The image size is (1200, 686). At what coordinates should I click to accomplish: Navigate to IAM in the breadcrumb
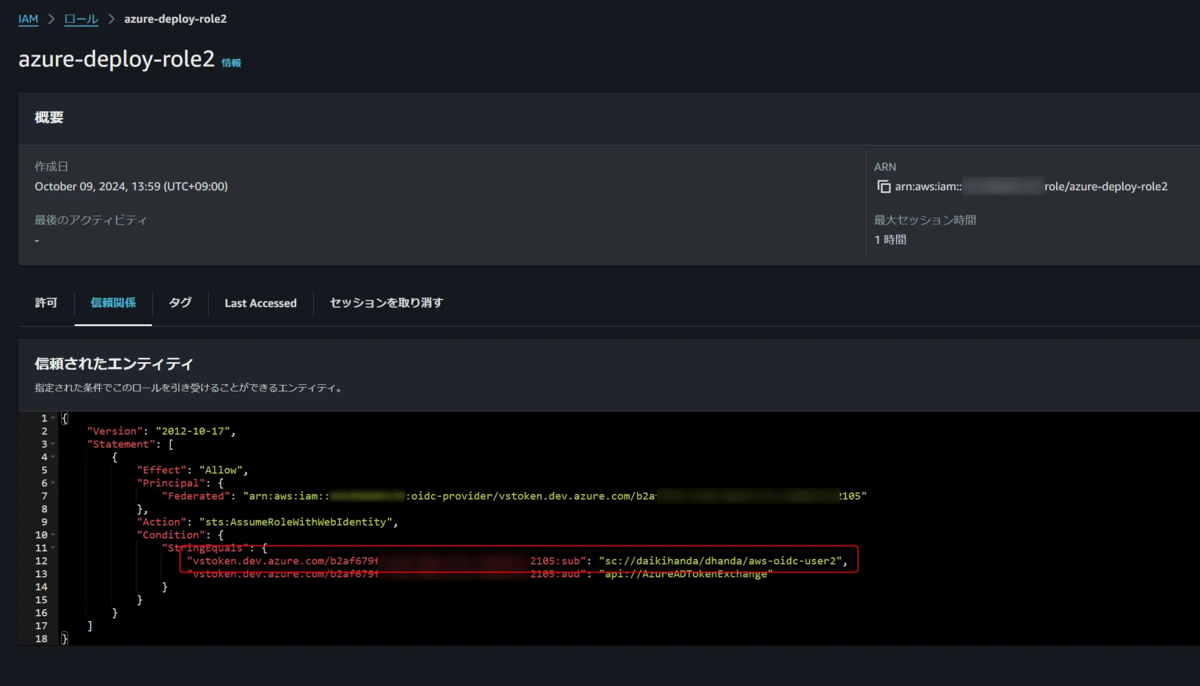[x=28, y=19]
